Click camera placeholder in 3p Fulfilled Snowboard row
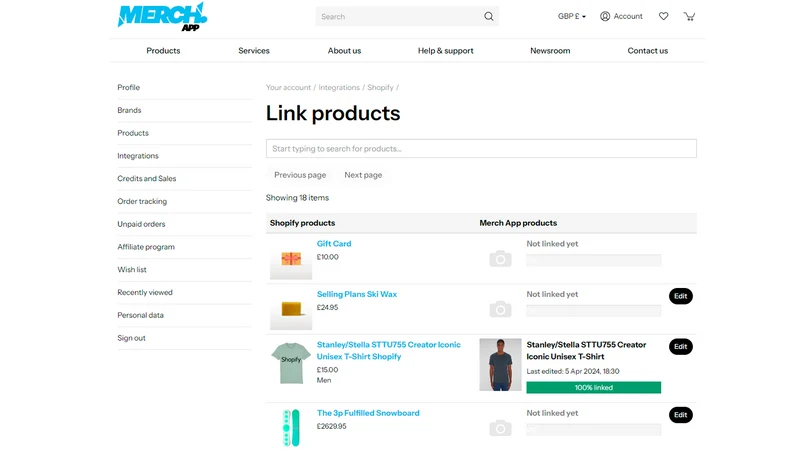This screenshot has width=800, height=450. click(x=501, y=428)
